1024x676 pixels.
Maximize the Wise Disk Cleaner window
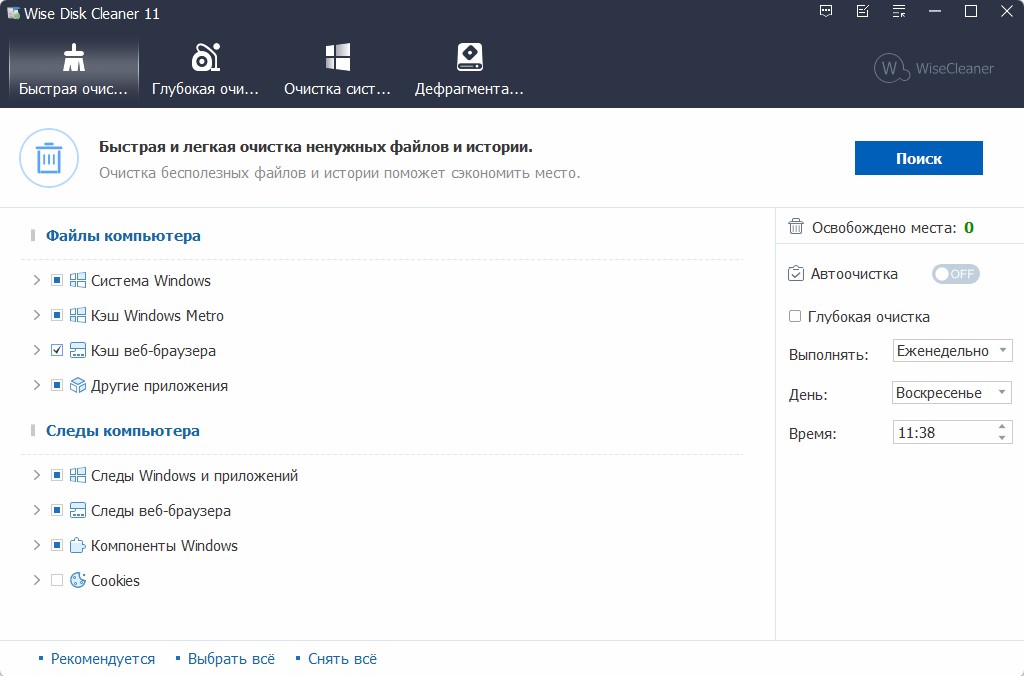(971, 11)
